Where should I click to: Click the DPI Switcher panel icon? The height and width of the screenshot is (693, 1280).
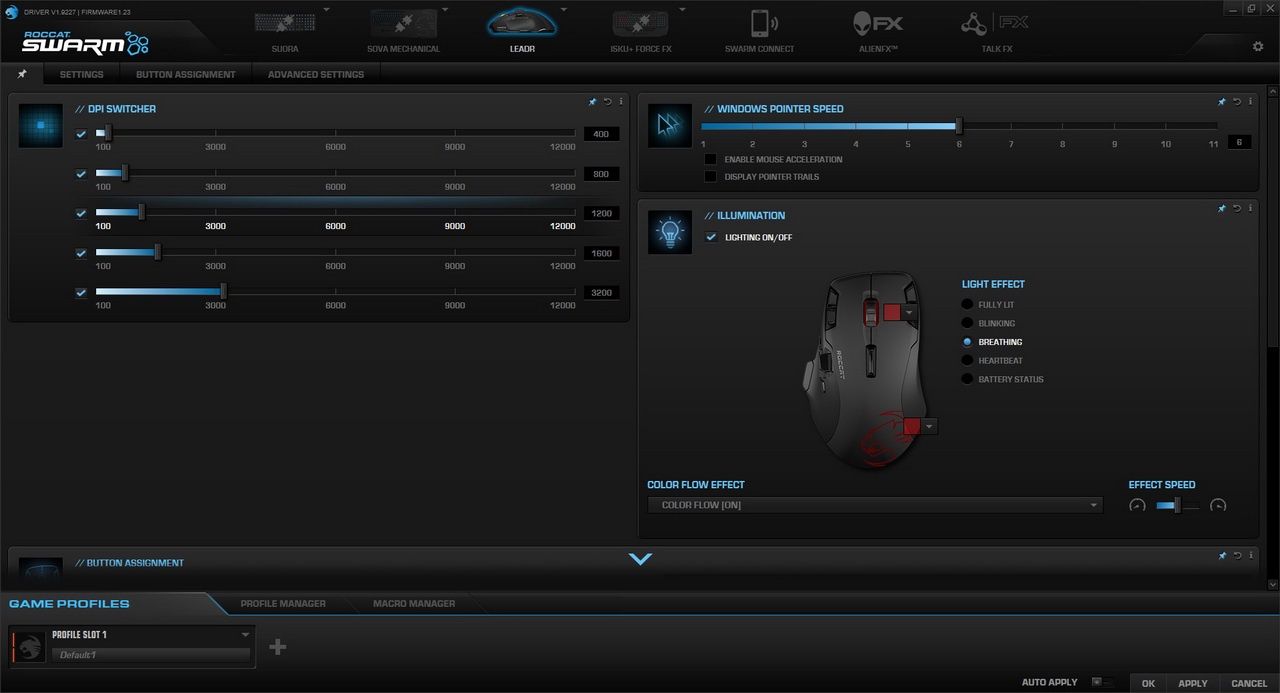41,126
